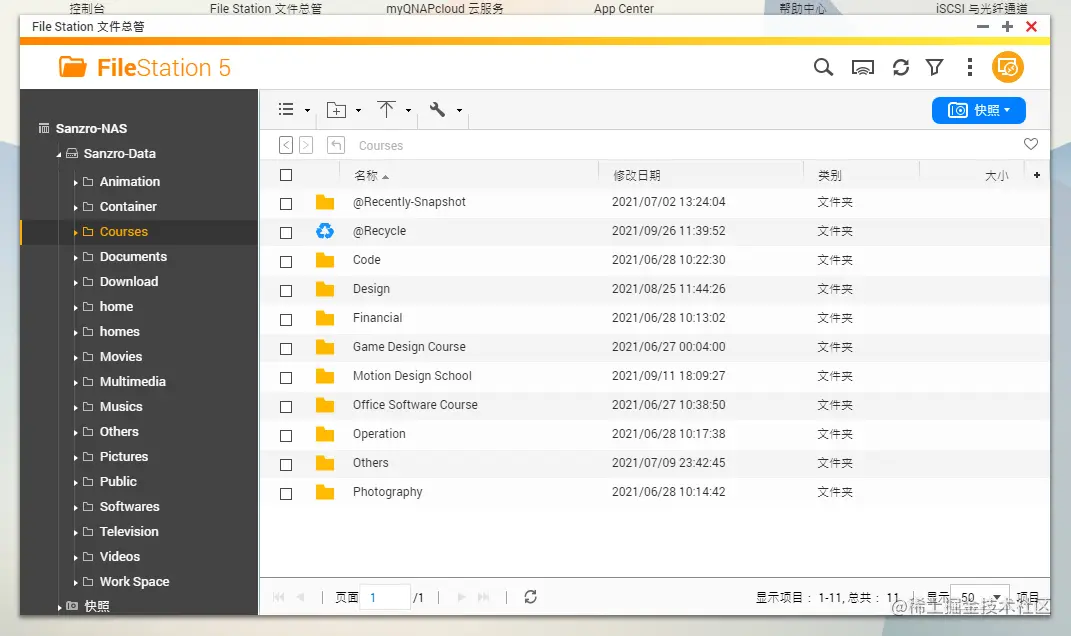Viewport: 1071px width, 636px height.
Task: Expand the 快照 snapshot tree node
Action: (x=59, y=607)
